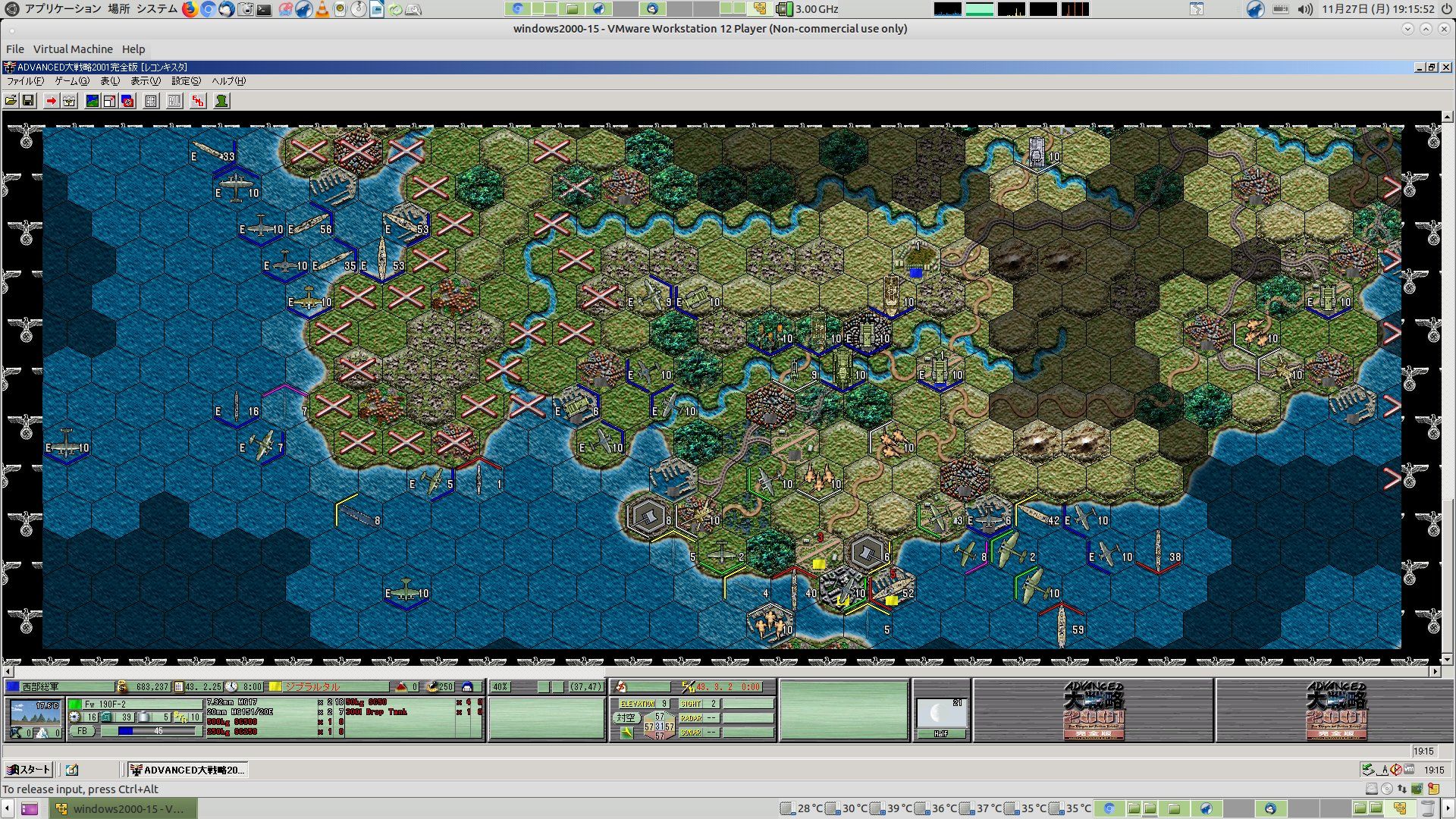Screen dimensions: 1456x819
Task: Click the red End turn toolbar icon
Action: click(198, 101)
